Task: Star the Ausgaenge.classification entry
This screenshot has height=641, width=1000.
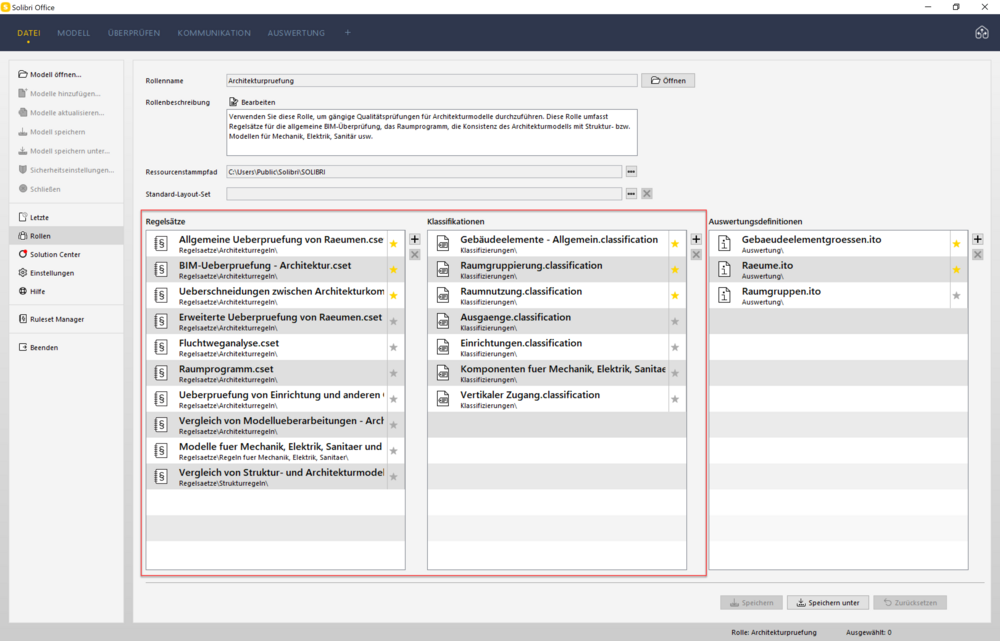Action: click(x=675, y=321)
